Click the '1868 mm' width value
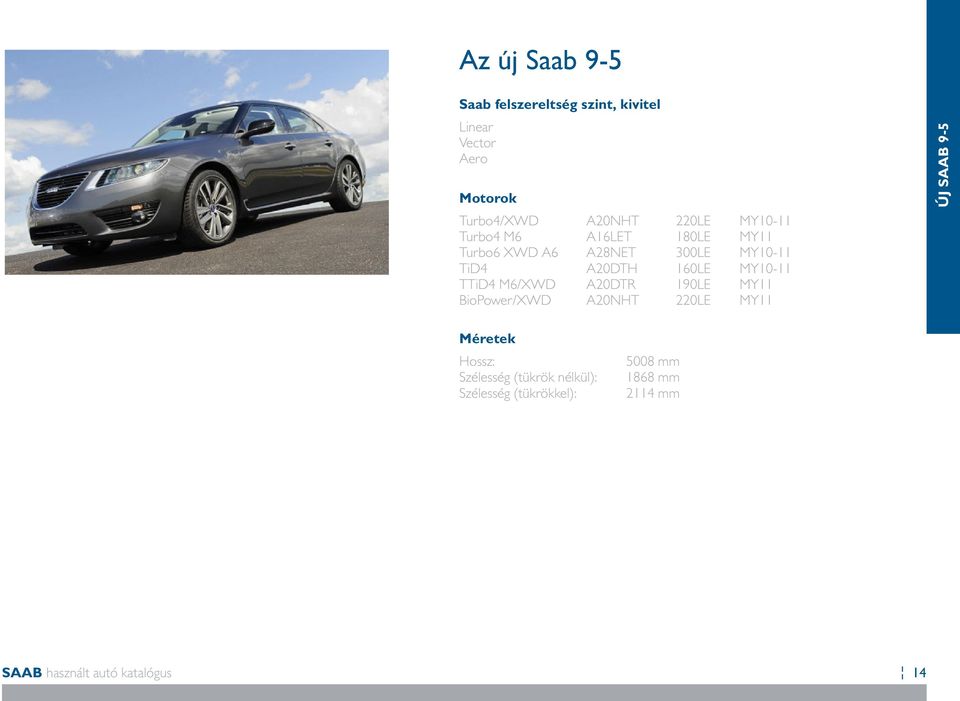 coord(653,377)
